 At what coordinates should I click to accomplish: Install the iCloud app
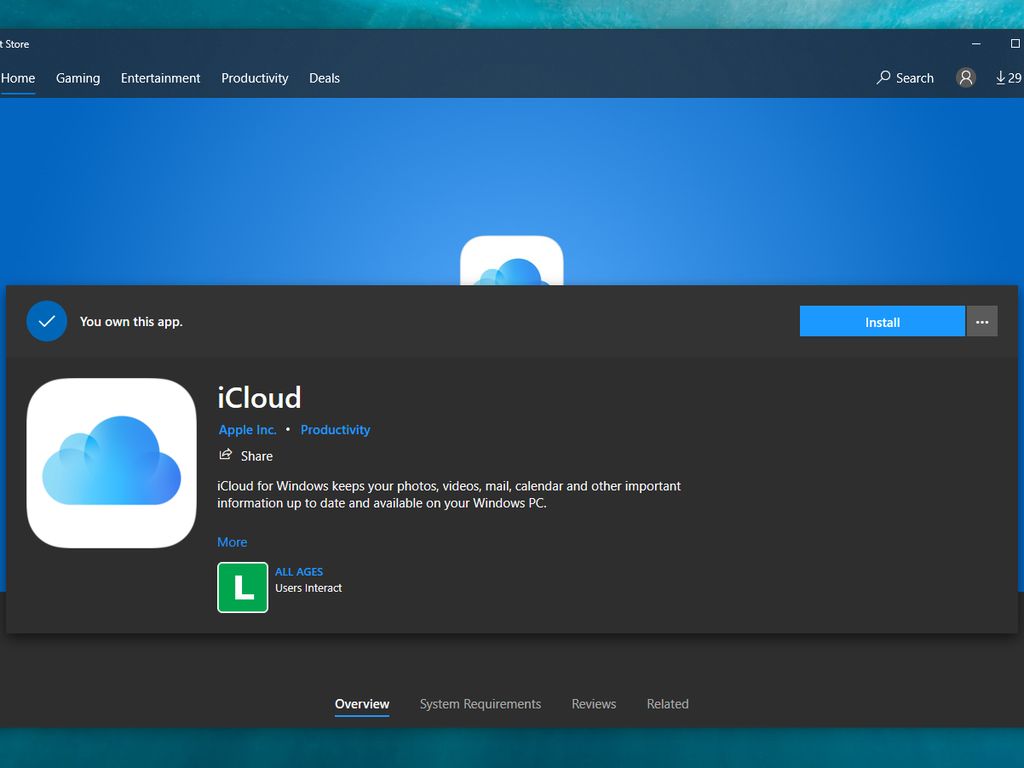(x=882, y=321)
